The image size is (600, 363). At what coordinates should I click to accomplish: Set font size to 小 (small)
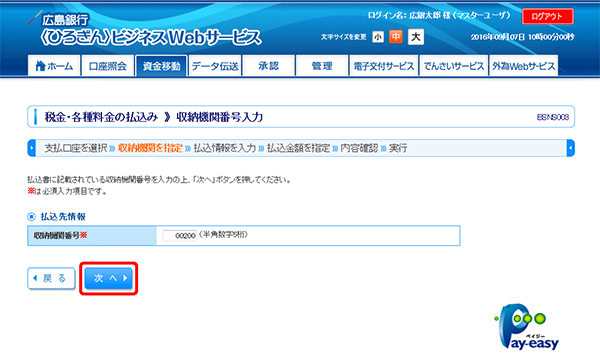click(x=378, y=37)
